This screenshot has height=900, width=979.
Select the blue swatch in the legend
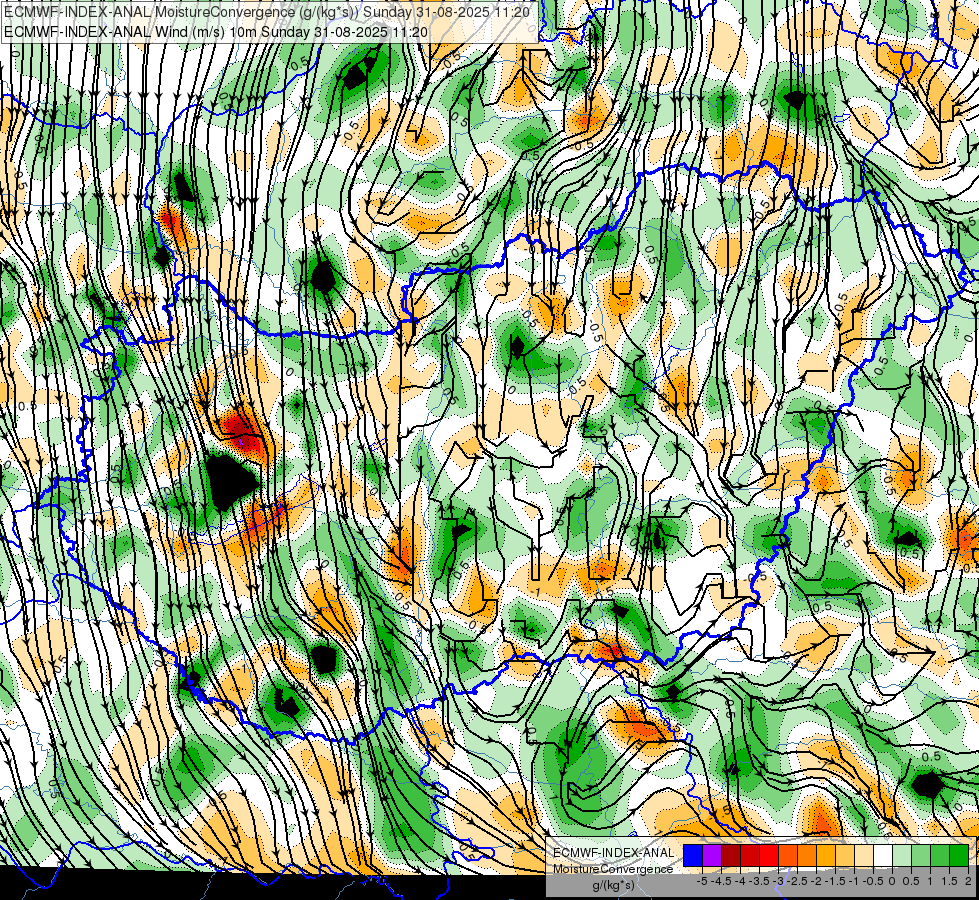point(693,855)
